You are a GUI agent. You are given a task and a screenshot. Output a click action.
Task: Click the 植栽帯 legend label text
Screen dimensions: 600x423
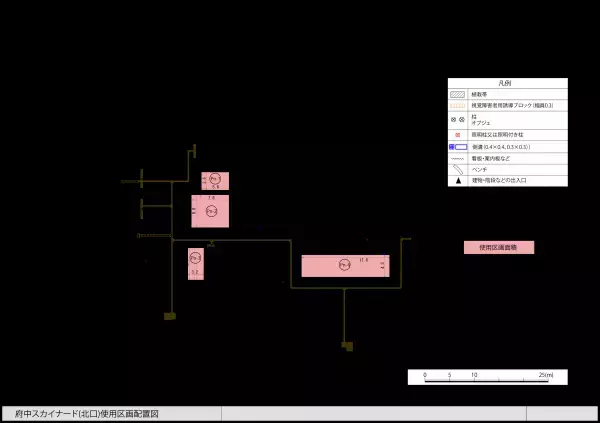[479, 94]
